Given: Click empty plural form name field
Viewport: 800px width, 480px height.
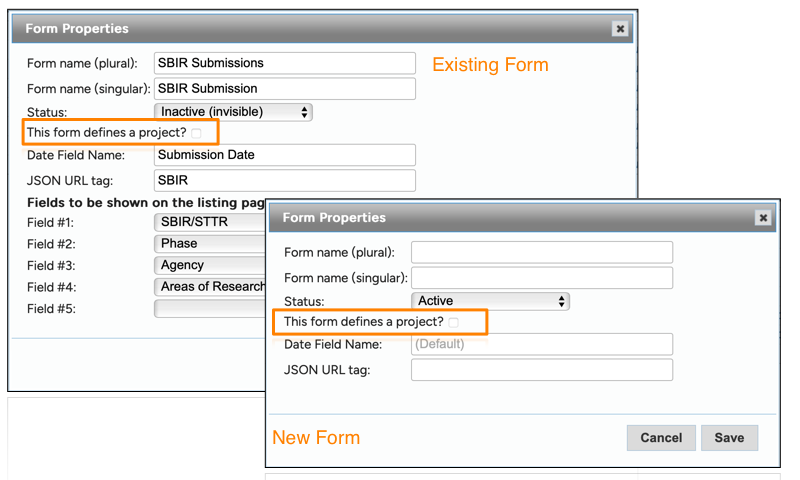Looking at the screenshot, I should 541,252.
